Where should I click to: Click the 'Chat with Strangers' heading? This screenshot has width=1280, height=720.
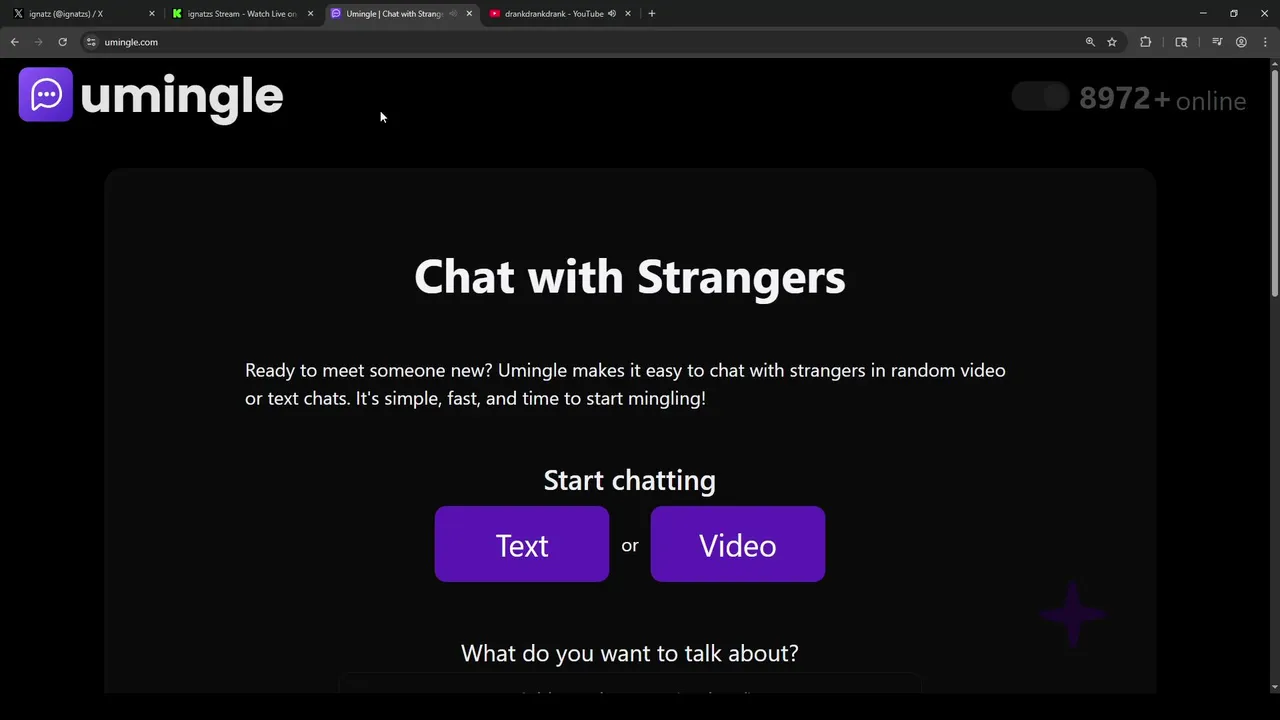pos(630,276)
